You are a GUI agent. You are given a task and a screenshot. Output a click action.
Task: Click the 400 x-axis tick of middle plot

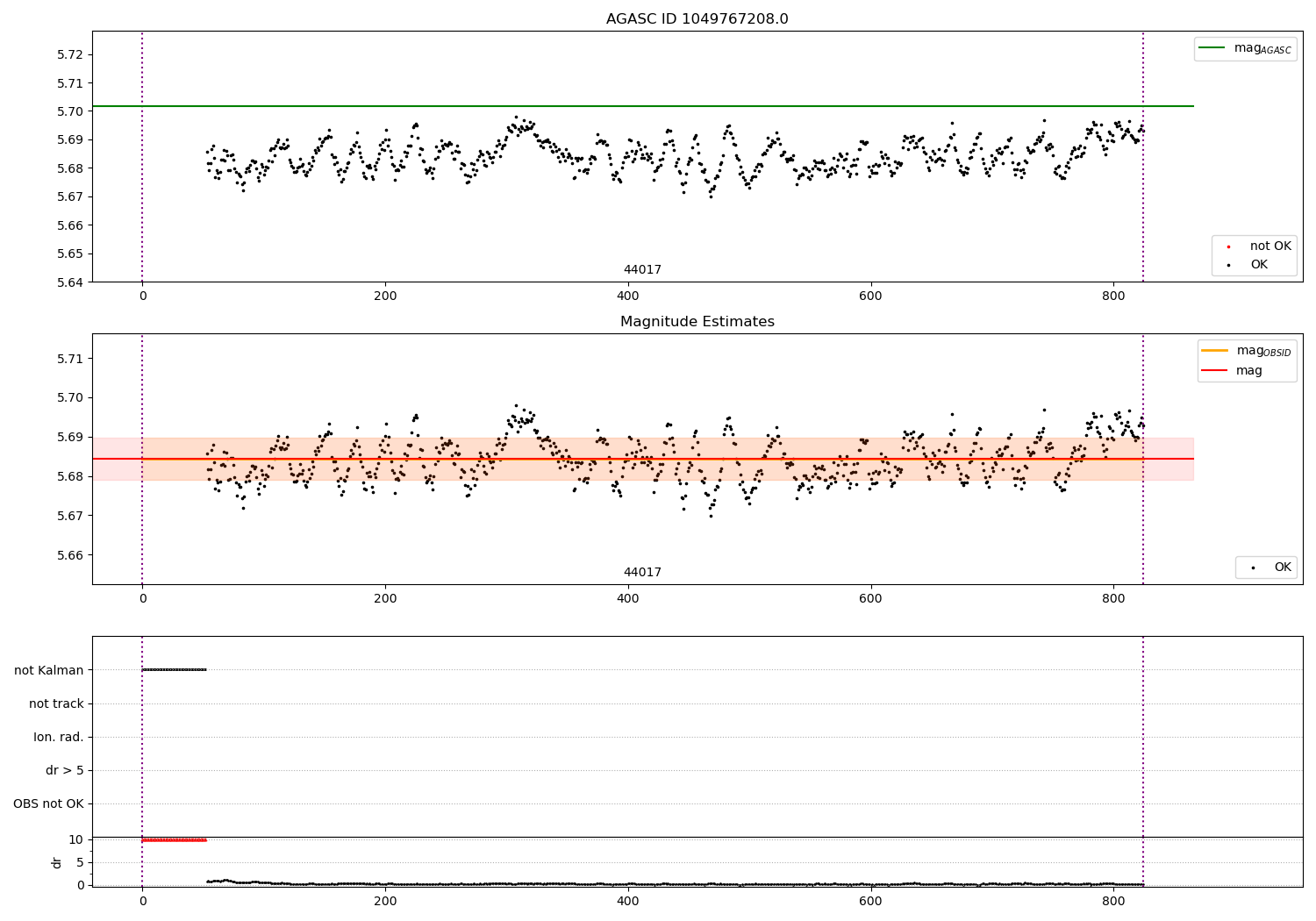(628, 599)
